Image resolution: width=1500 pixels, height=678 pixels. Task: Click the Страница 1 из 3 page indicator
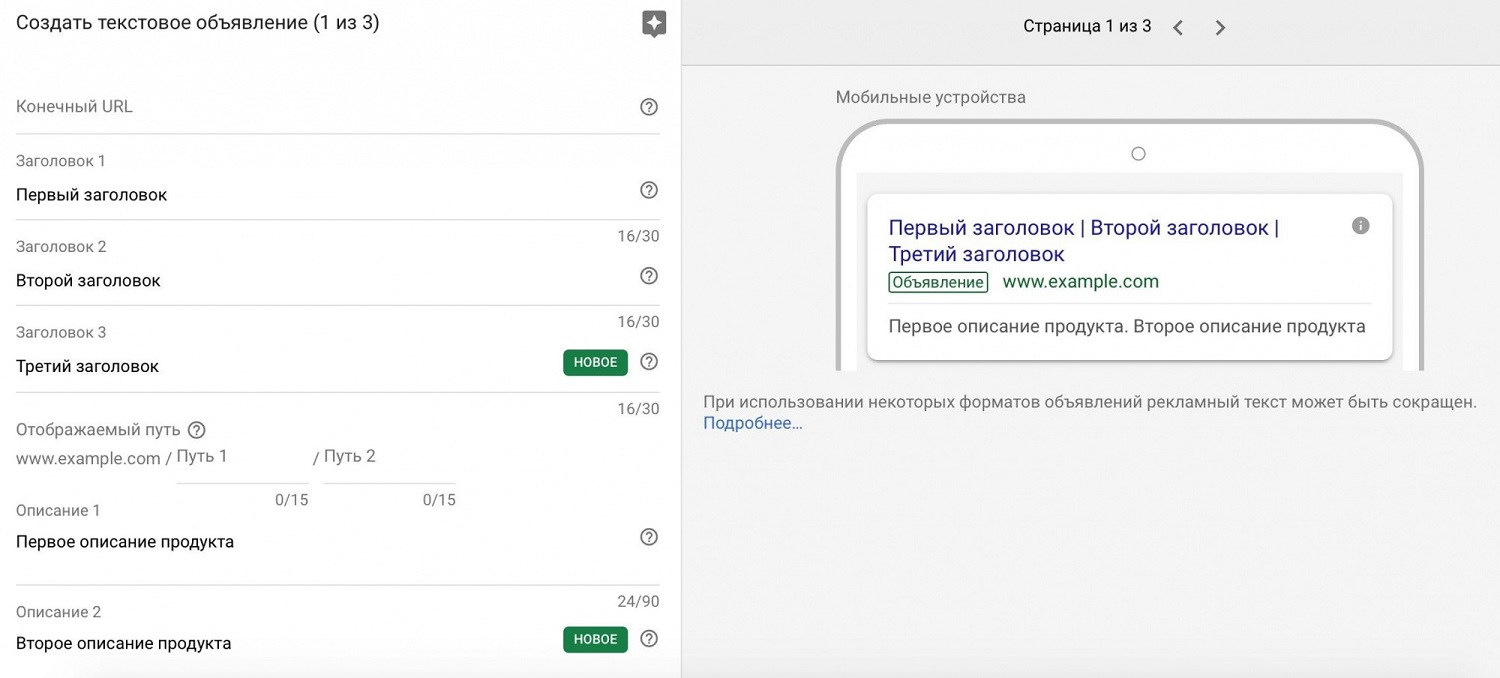(1086, 25)
